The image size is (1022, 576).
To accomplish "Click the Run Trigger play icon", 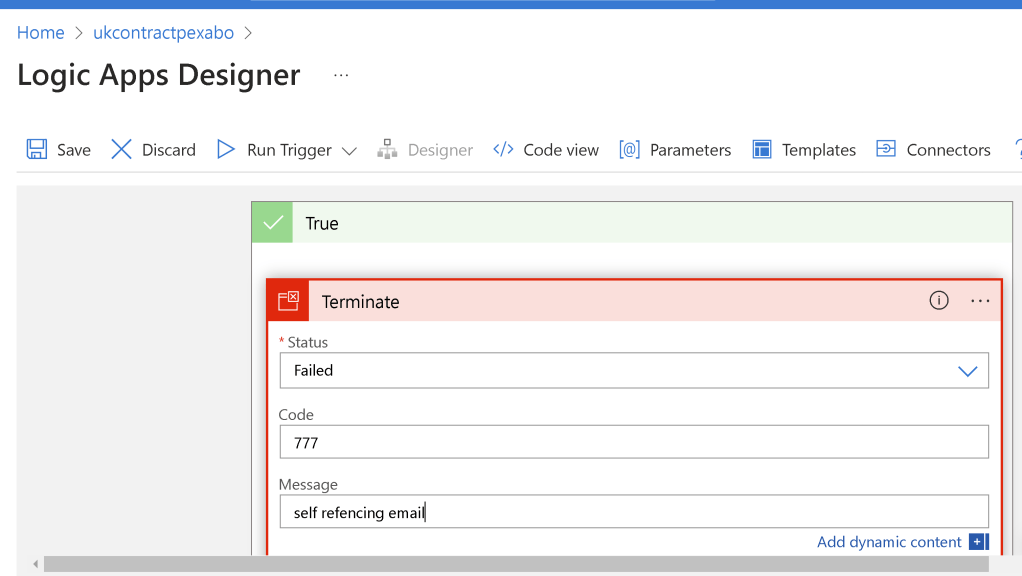I will point(226,149).
